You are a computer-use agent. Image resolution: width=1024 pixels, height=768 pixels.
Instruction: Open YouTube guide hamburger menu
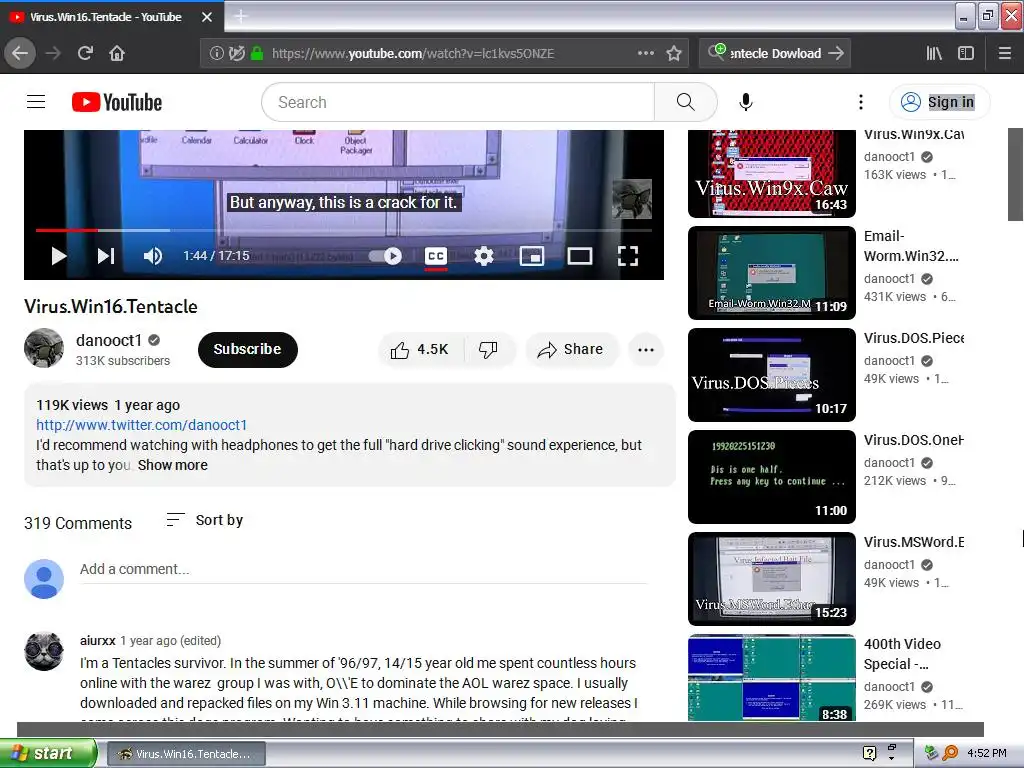(x=36, y=102)
